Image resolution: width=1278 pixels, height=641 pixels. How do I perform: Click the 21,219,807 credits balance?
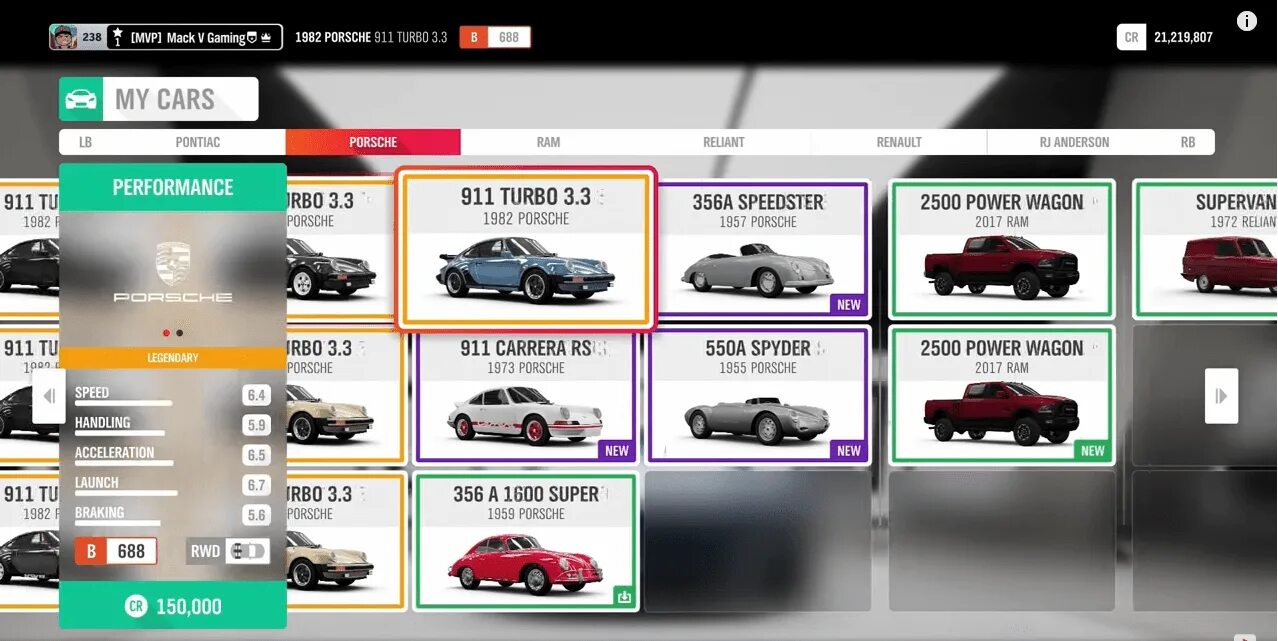(x=1183, y=38)
